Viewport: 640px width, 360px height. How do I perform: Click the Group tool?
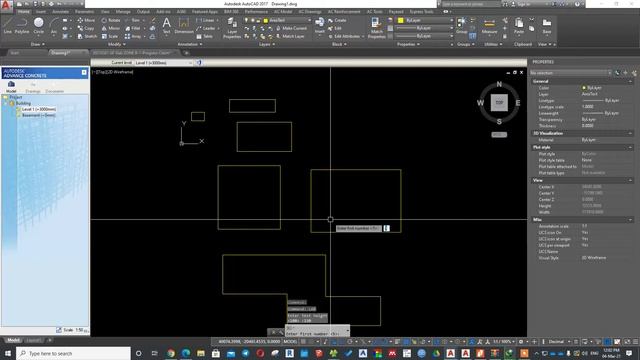[x=462, y=25]
